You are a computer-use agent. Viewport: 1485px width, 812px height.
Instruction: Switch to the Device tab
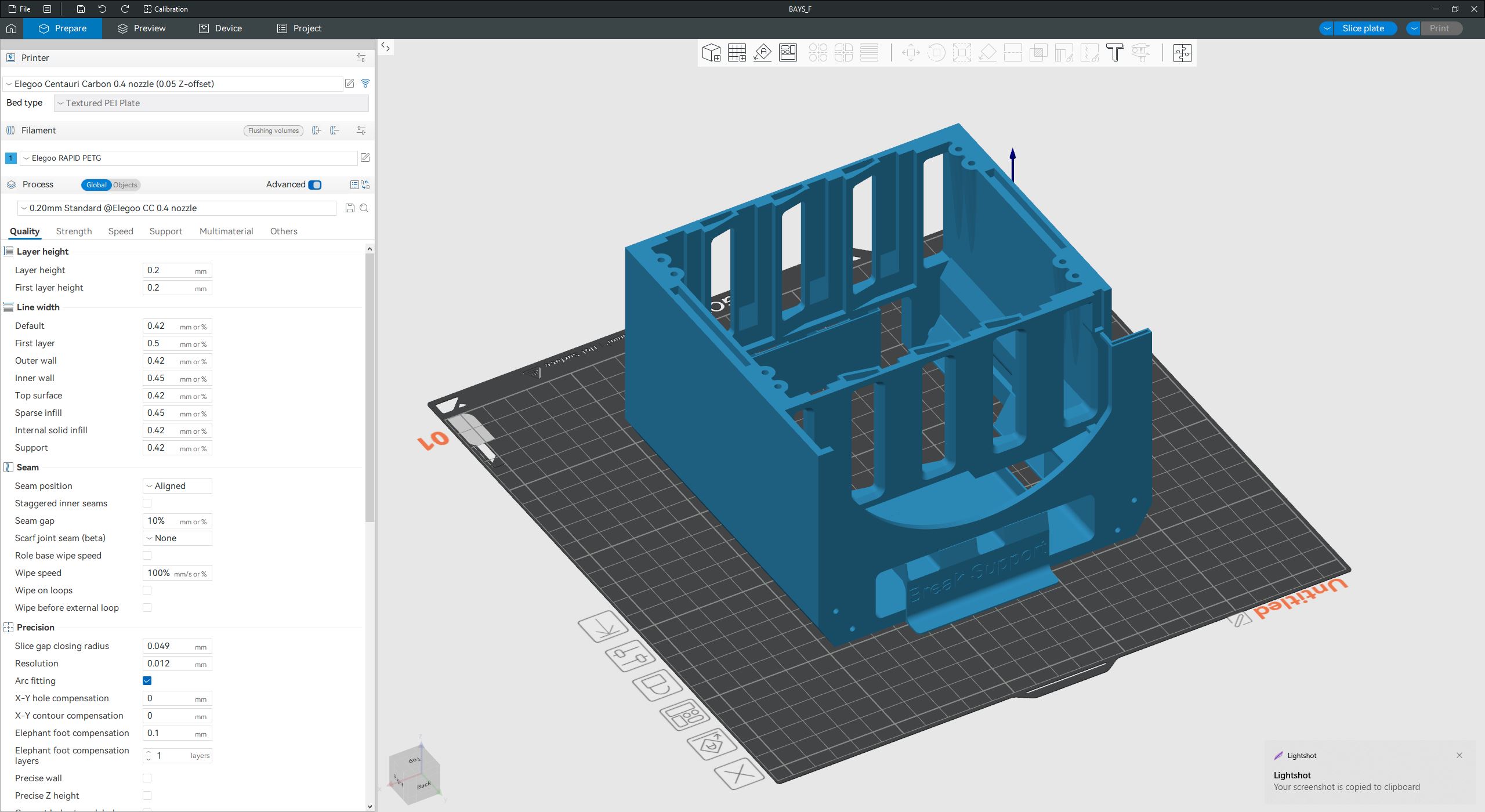tap(220, 28)
